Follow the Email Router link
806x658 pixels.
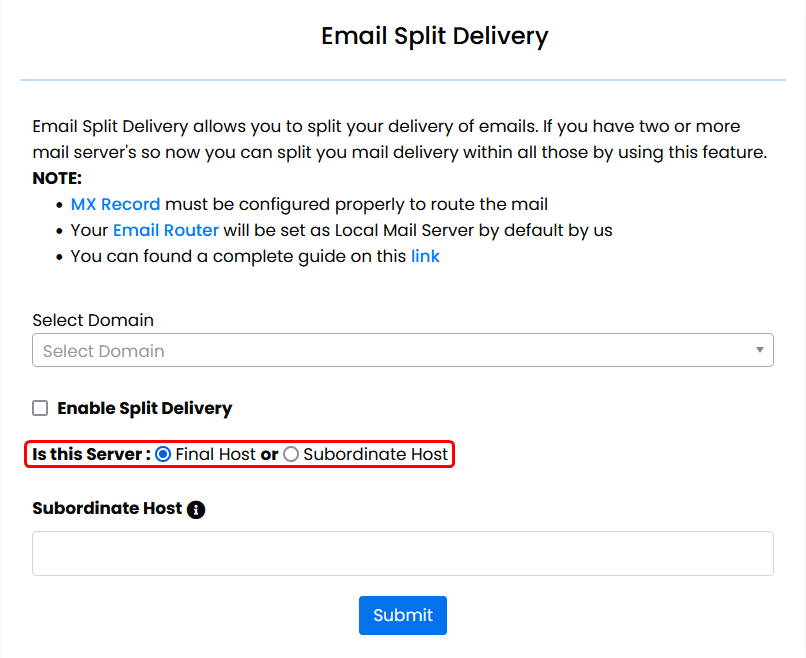[x=165, y=230]
